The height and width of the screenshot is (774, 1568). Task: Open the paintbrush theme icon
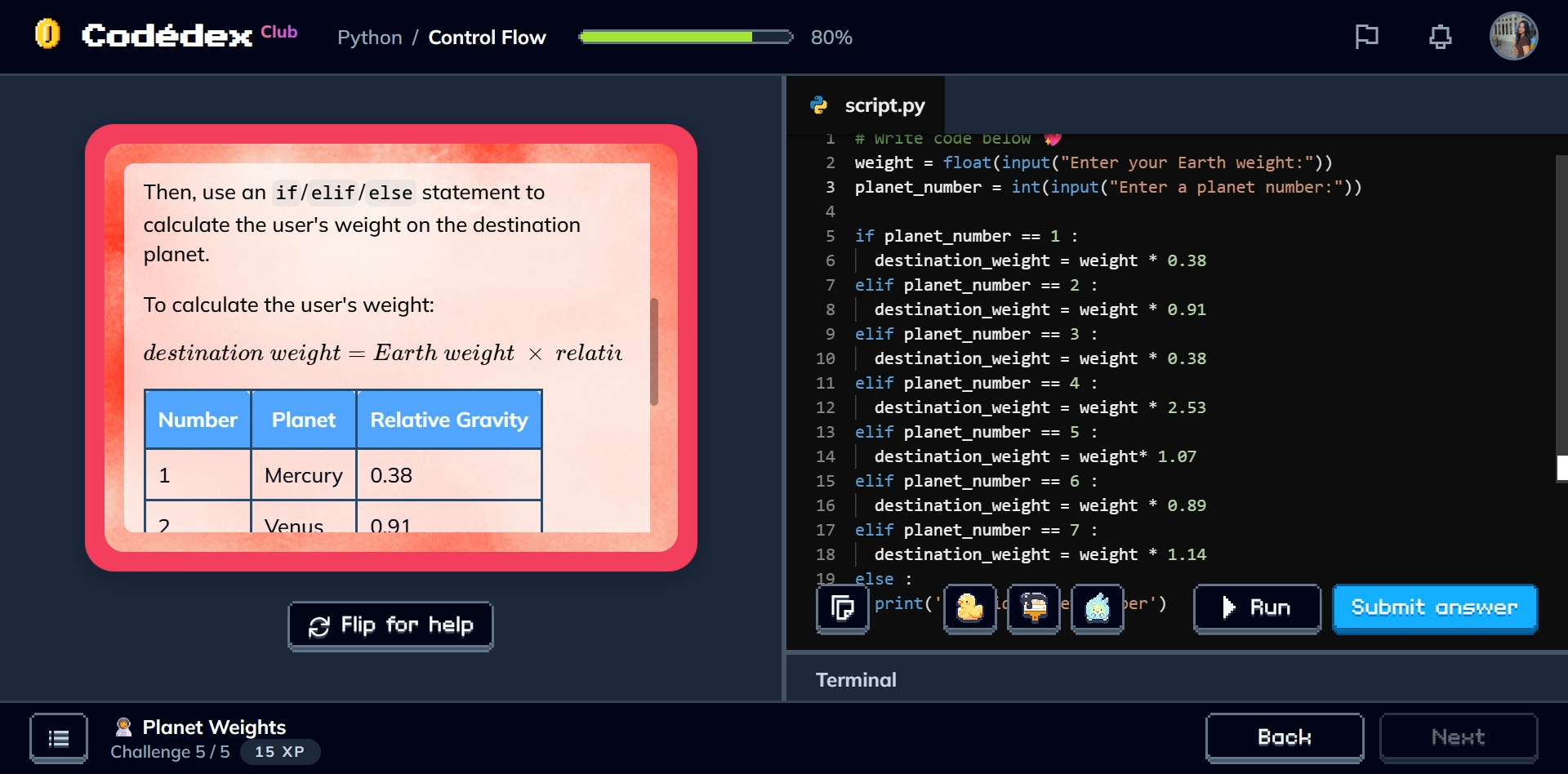pos(1033,609)
